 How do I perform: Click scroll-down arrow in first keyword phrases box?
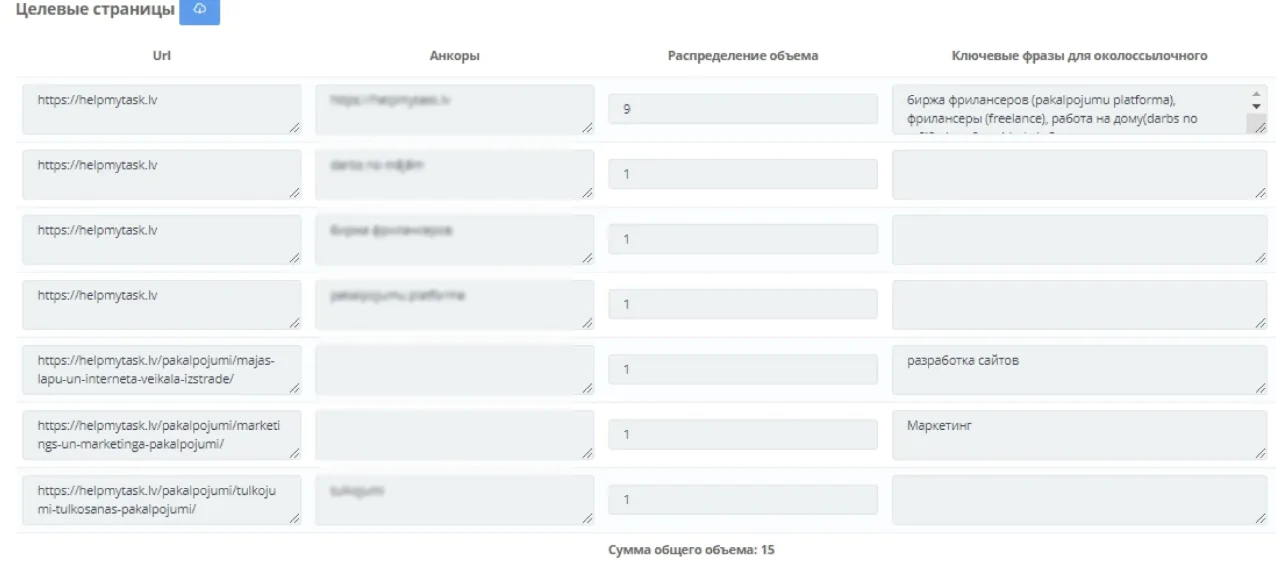pyautogui.click(x=1257, y=106)
